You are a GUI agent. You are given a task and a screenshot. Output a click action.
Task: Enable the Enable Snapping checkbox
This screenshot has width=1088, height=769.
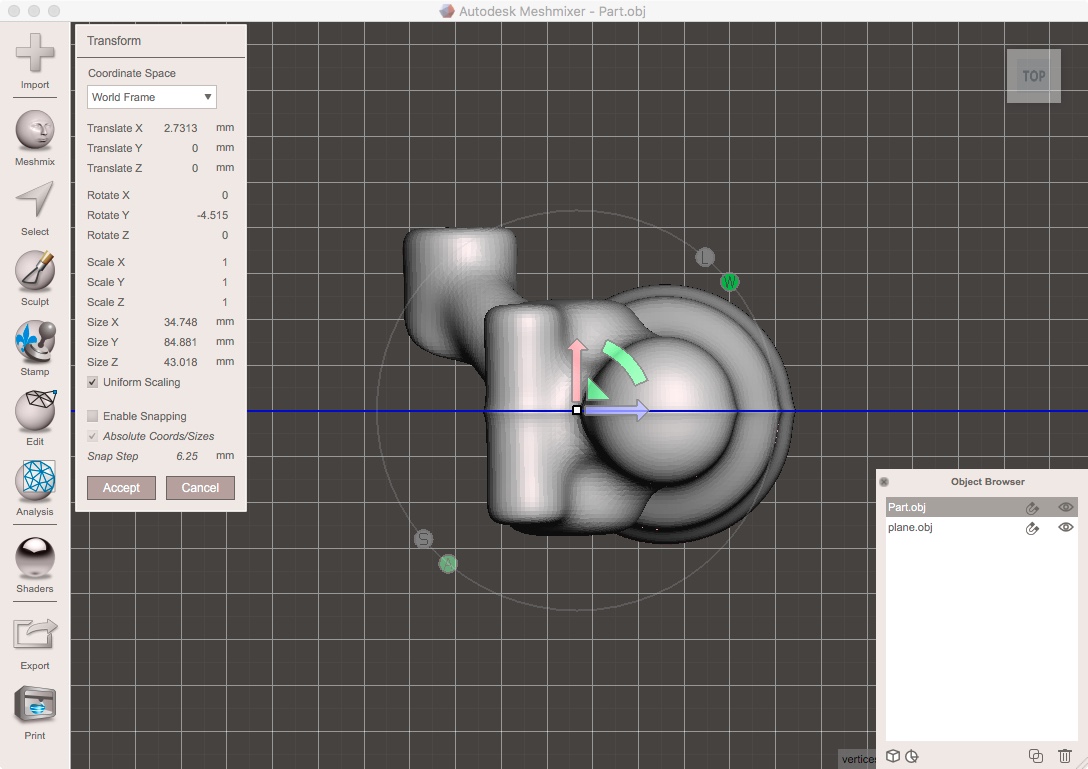point(93,416)
